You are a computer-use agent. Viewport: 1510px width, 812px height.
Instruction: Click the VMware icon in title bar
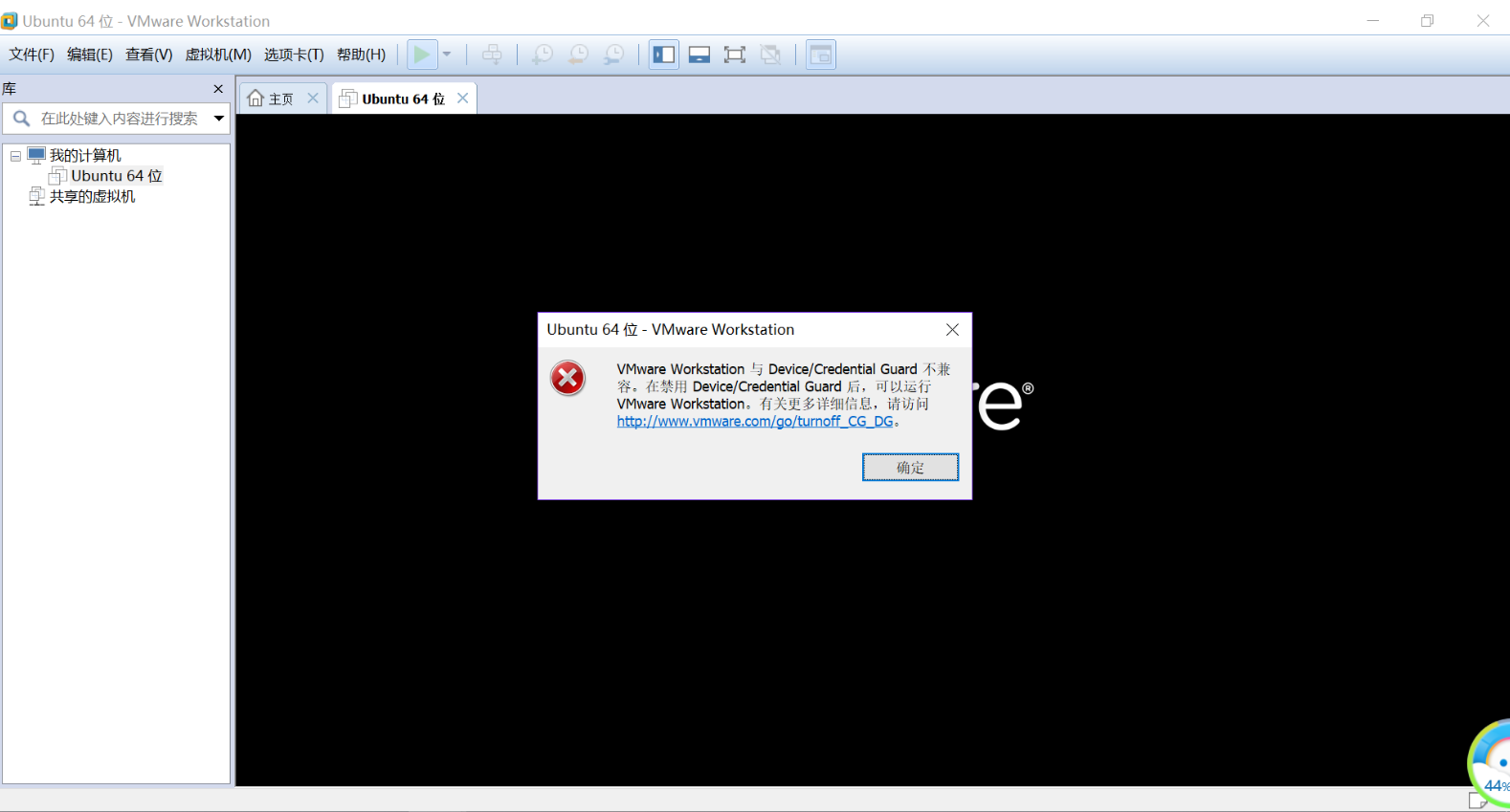point(10,20)
